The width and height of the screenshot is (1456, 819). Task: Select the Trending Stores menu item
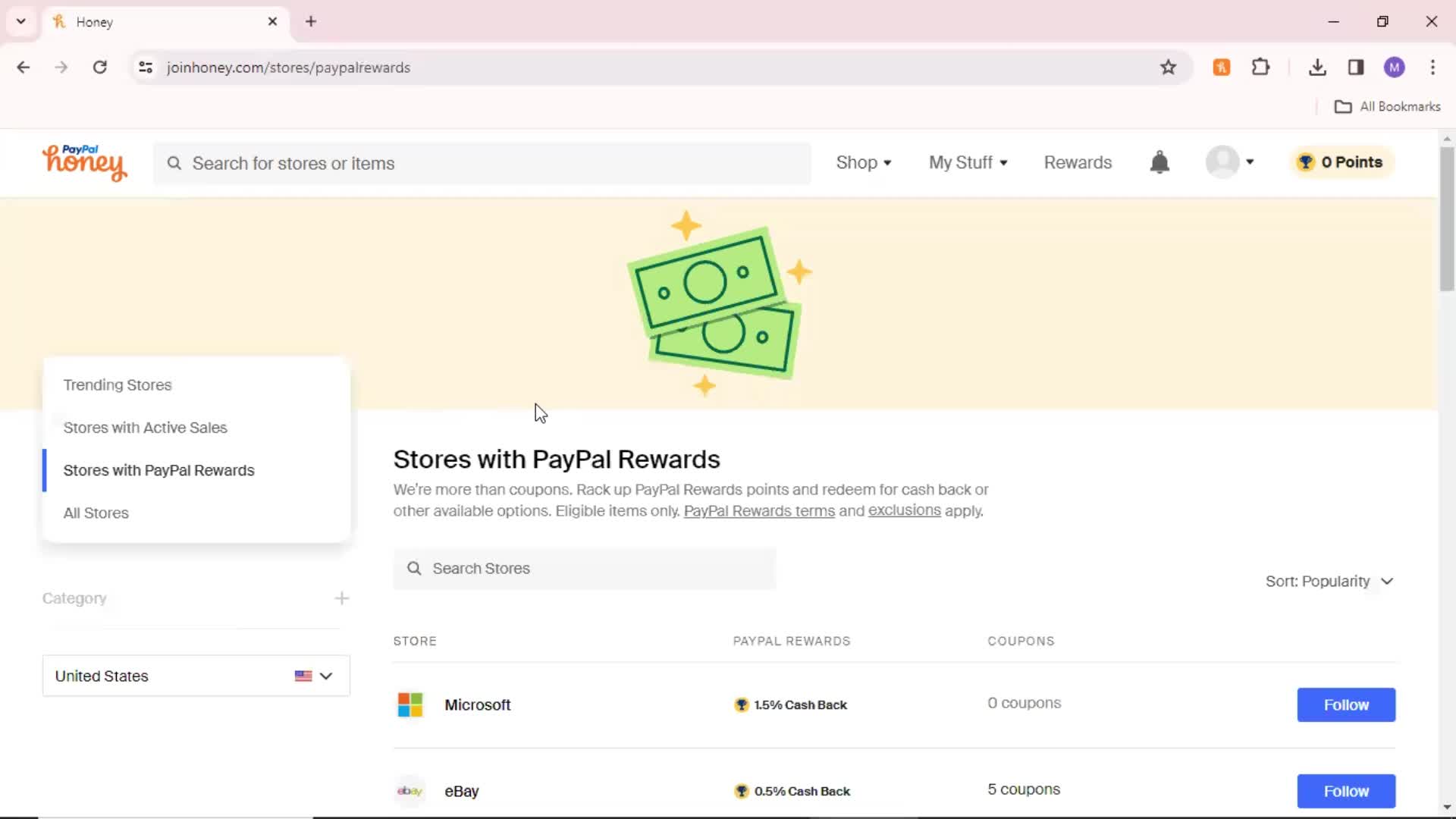(x=118, y=384)
